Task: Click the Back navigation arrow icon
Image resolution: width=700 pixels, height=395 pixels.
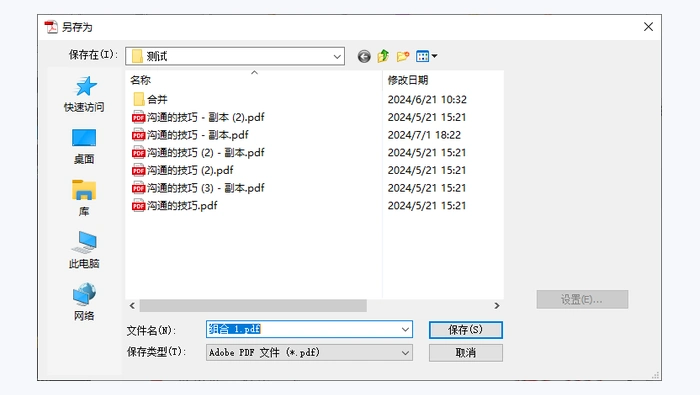Action: [364, 56]
